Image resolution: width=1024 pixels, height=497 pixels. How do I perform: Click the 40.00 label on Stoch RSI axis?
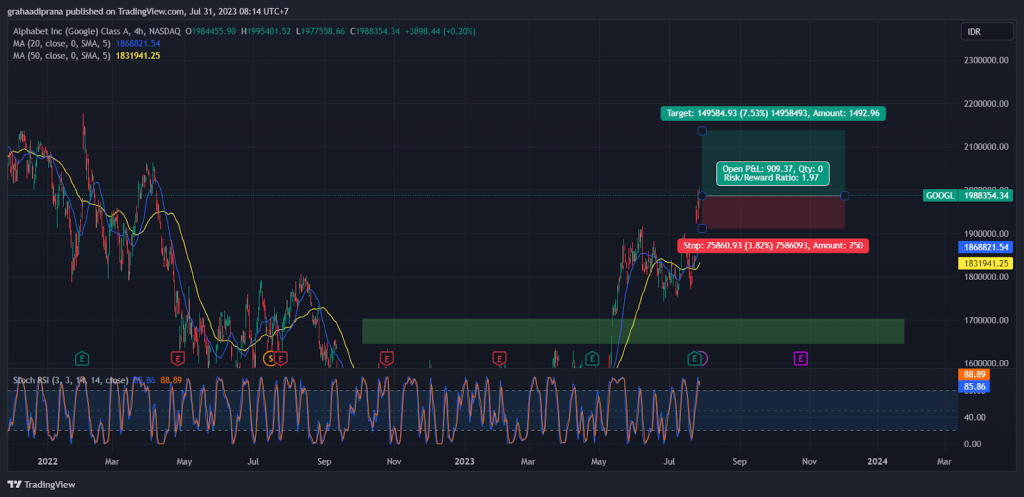pos(973,417)
